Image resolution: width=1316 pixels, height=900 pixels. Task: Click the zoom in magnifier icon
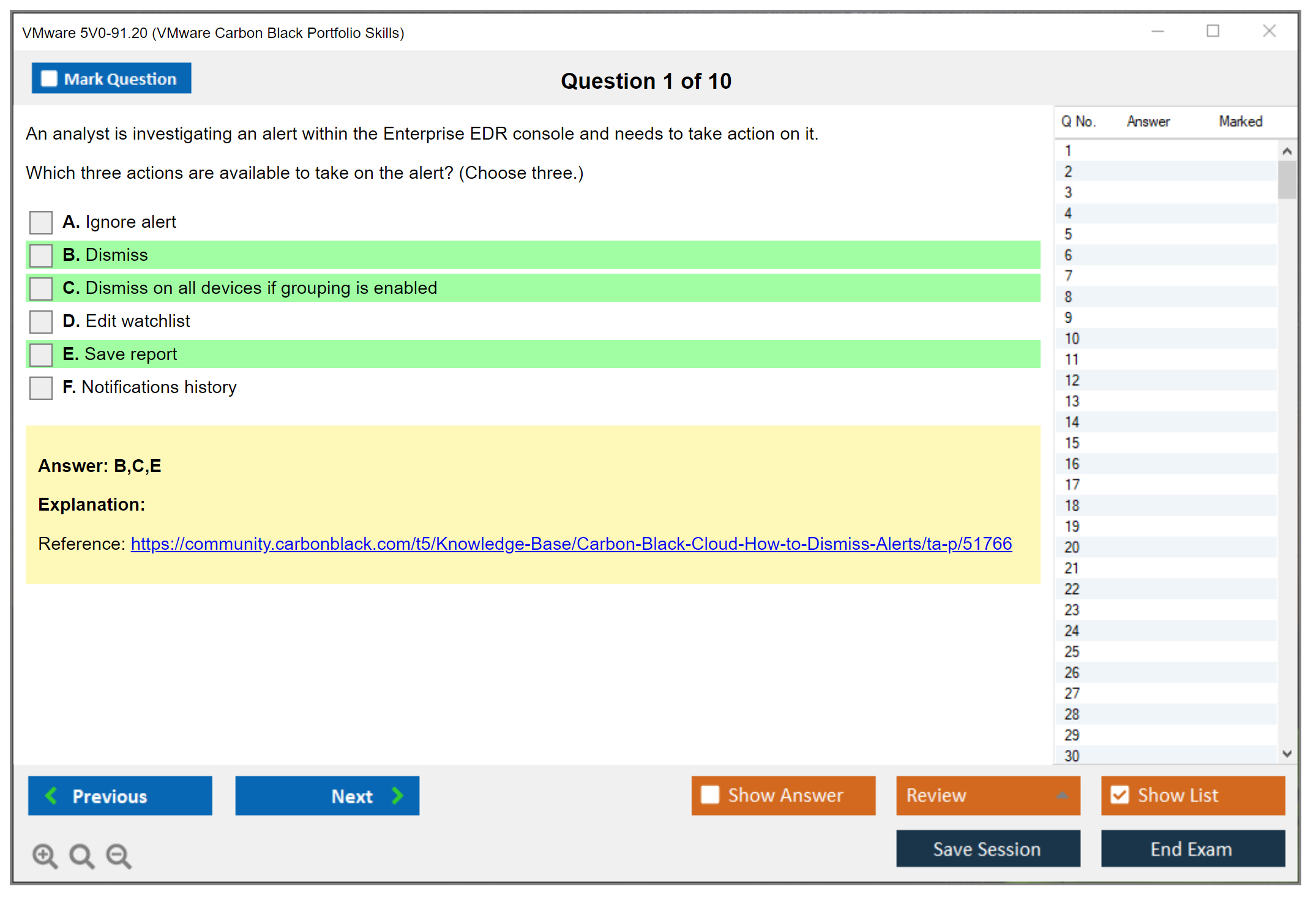click(45, 855)
